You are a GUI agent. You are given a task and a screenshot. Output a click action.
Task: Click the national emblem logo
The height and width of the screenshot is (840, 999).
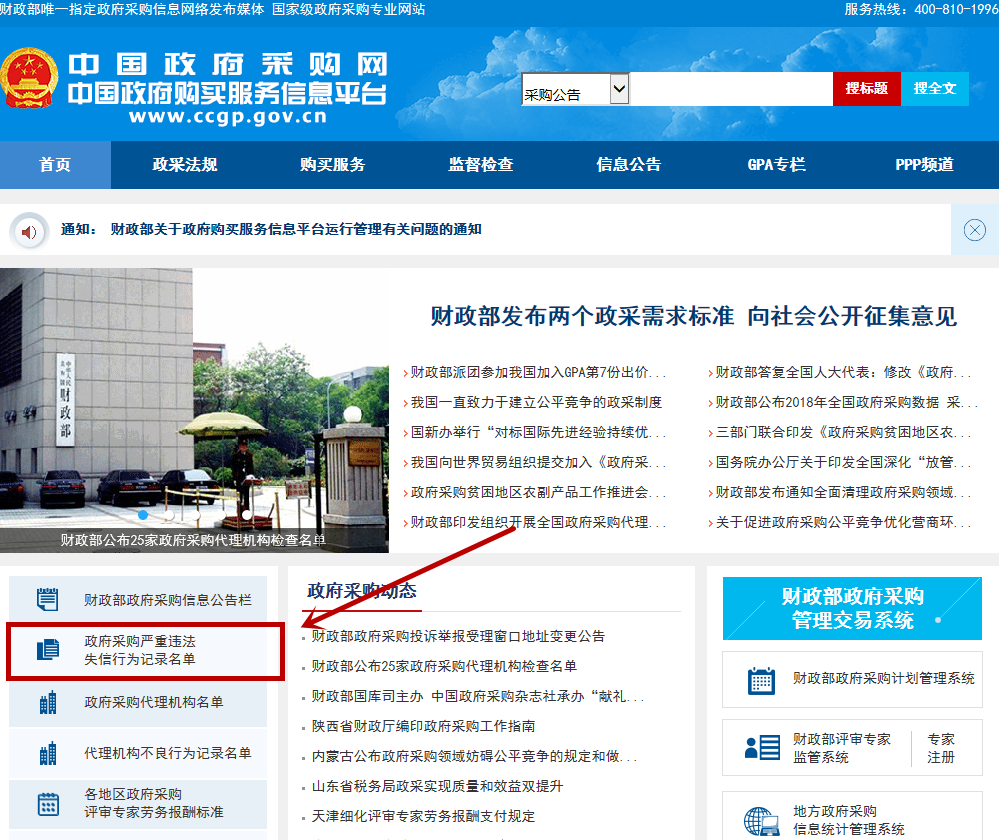click(29, 79)
